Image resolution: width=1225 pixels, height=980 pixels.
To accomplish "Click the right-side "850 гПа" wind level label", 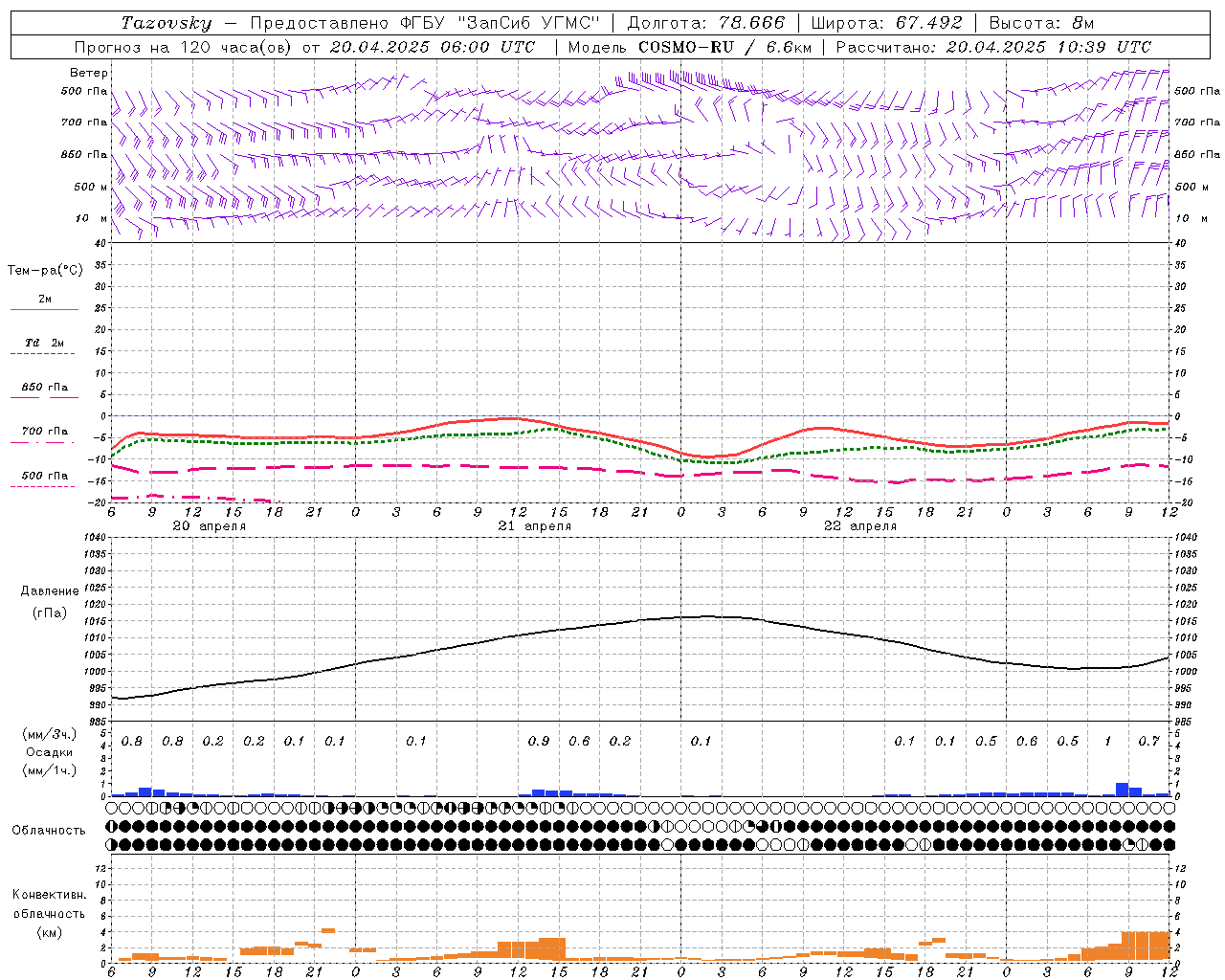I will click(x=1197, y=154).
